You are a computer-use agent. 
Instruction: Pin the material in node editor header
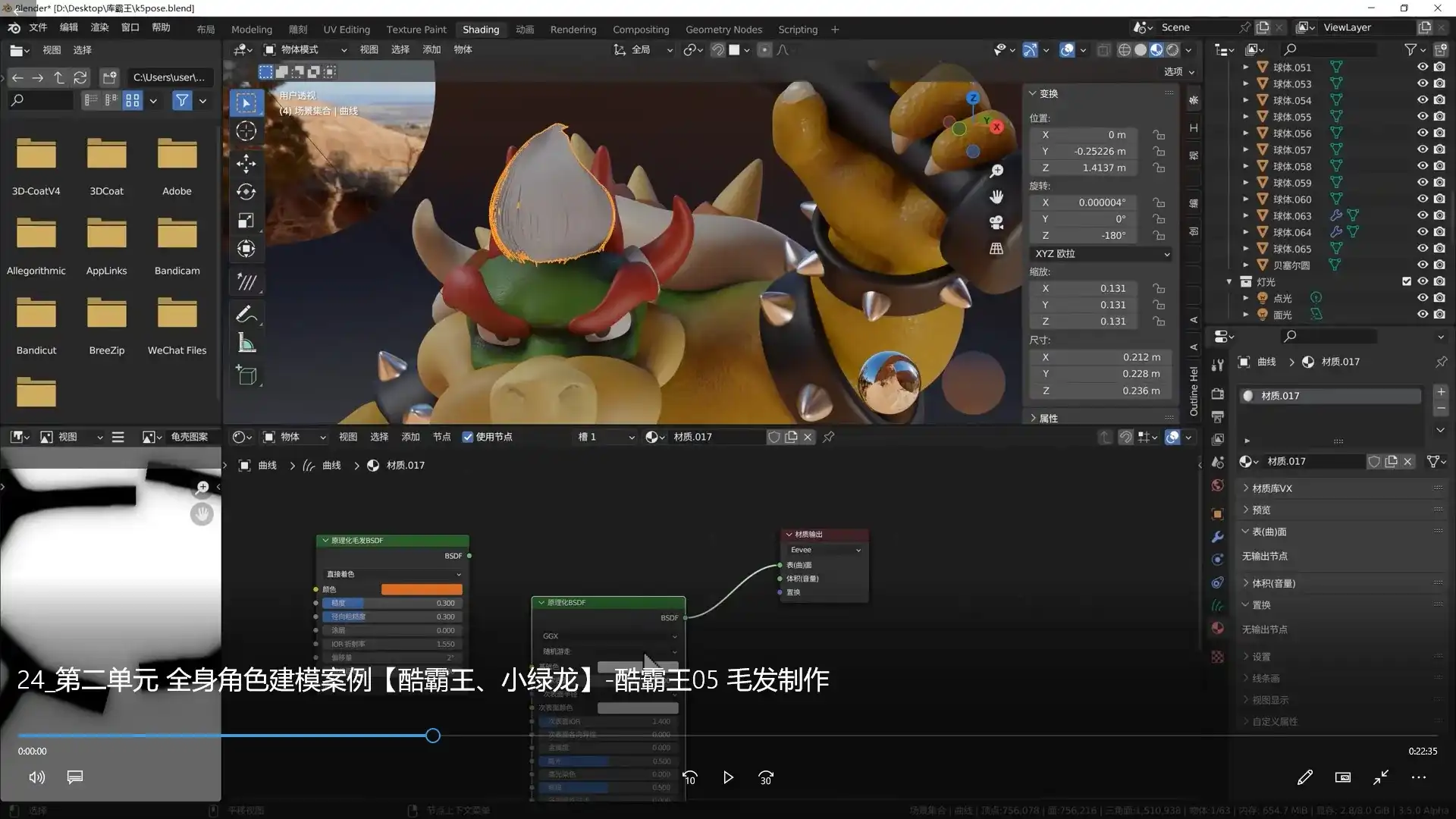click(828, 437)
